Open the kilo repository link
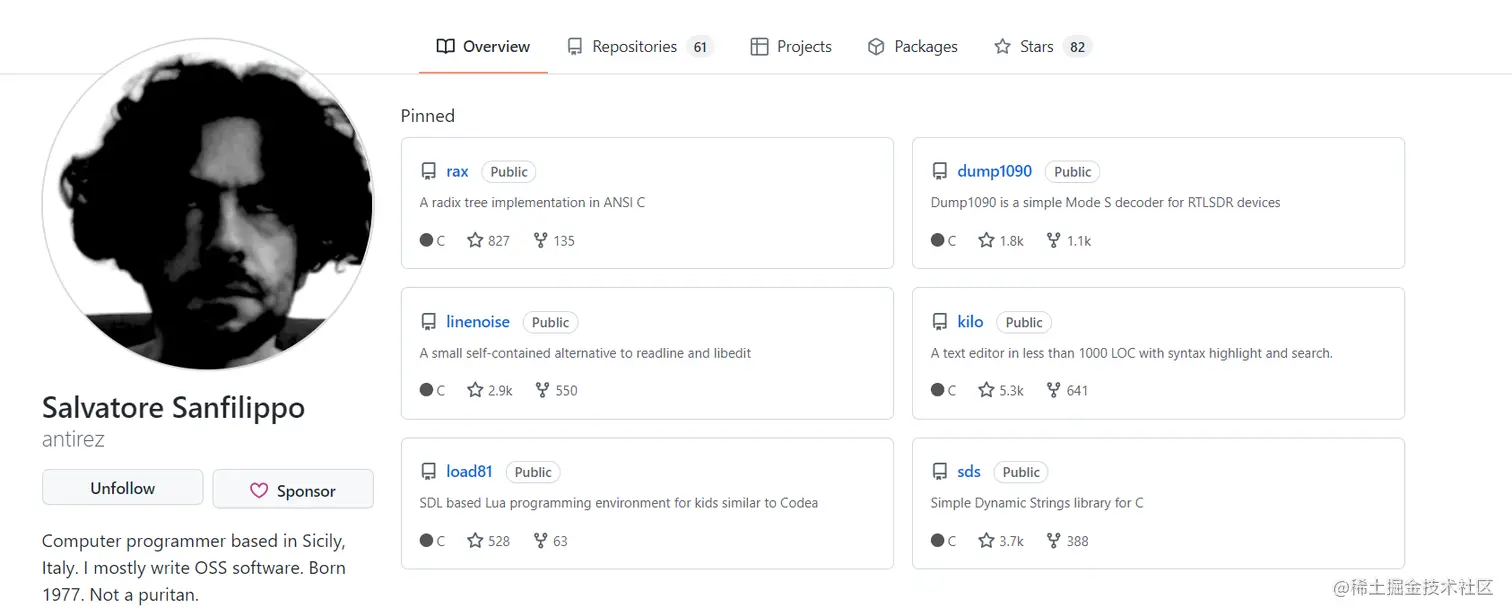The width and height of the screenshot is (1512, 616). 970,322
